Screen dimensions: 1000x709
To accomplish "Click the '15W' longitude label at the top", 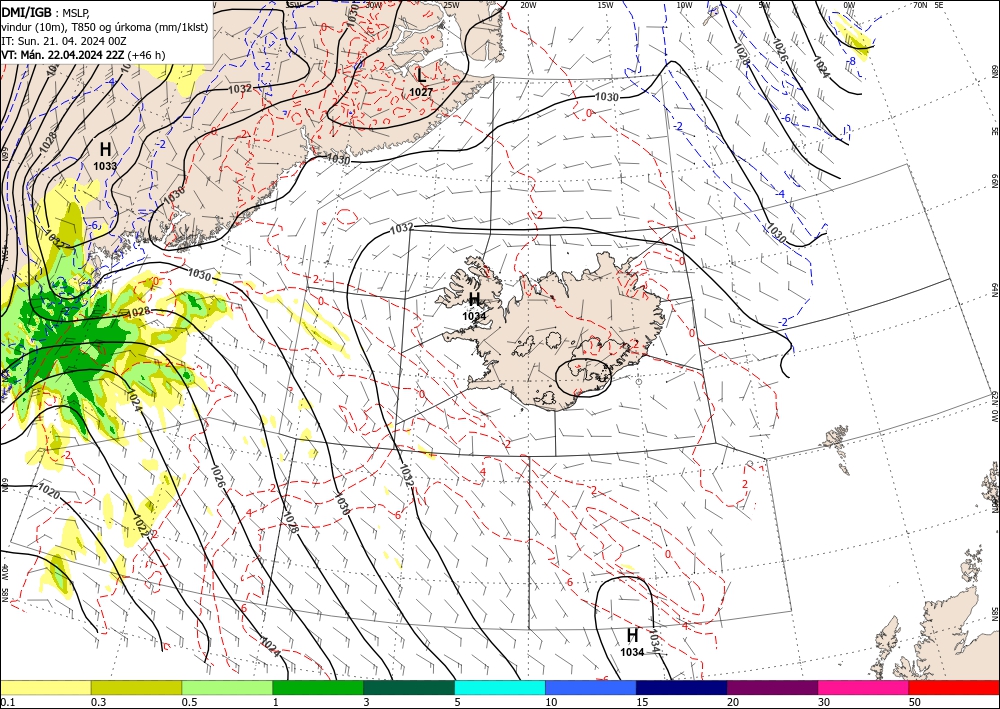I will click(x=605, y=5).
